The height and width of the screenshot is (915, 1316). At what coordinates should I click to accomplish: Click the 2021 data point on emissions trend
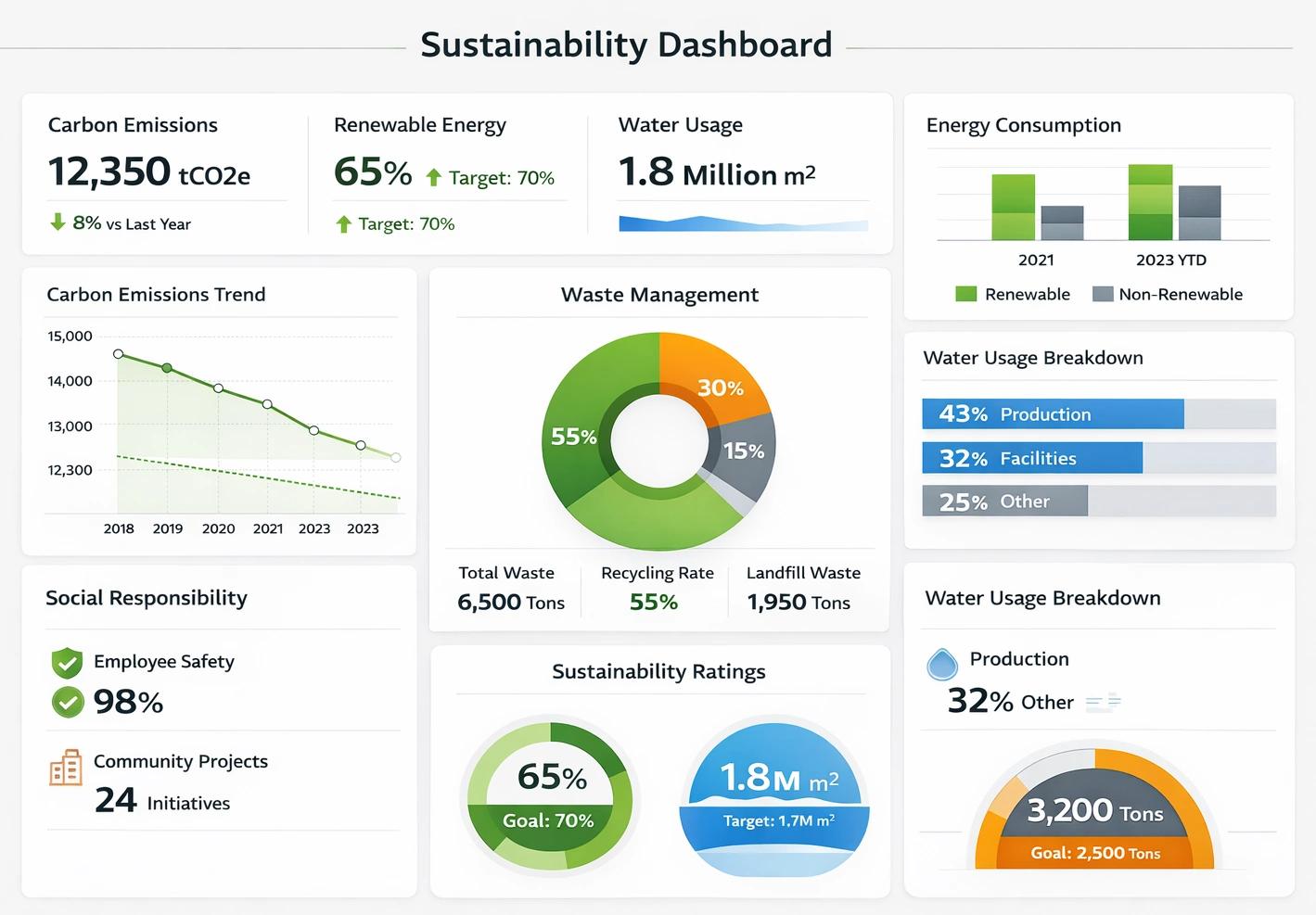click(267, 404)
